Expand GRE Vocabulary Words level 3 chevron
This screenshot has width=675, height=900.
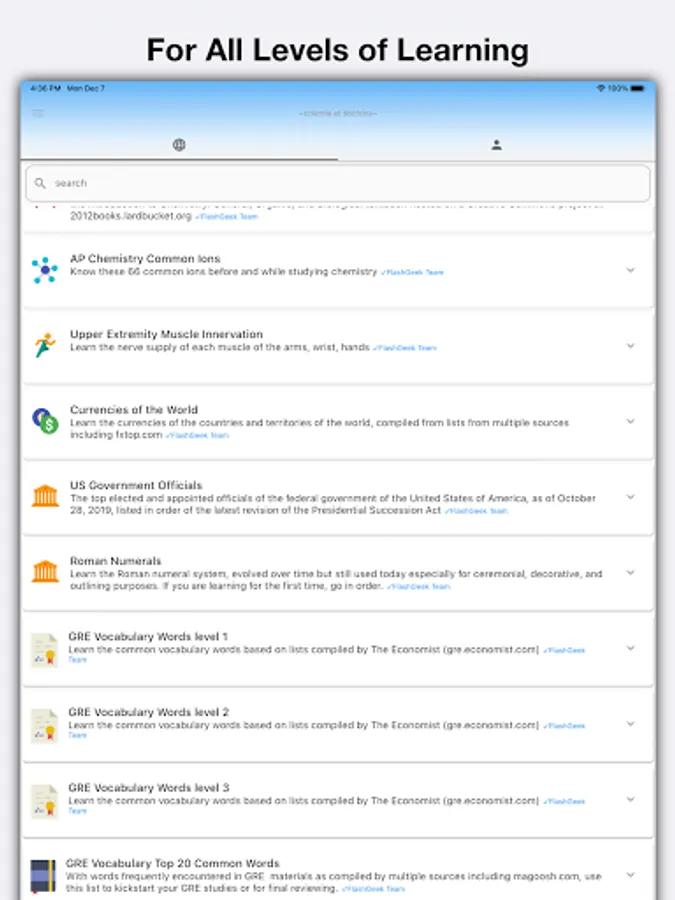(x=630, y=800)
